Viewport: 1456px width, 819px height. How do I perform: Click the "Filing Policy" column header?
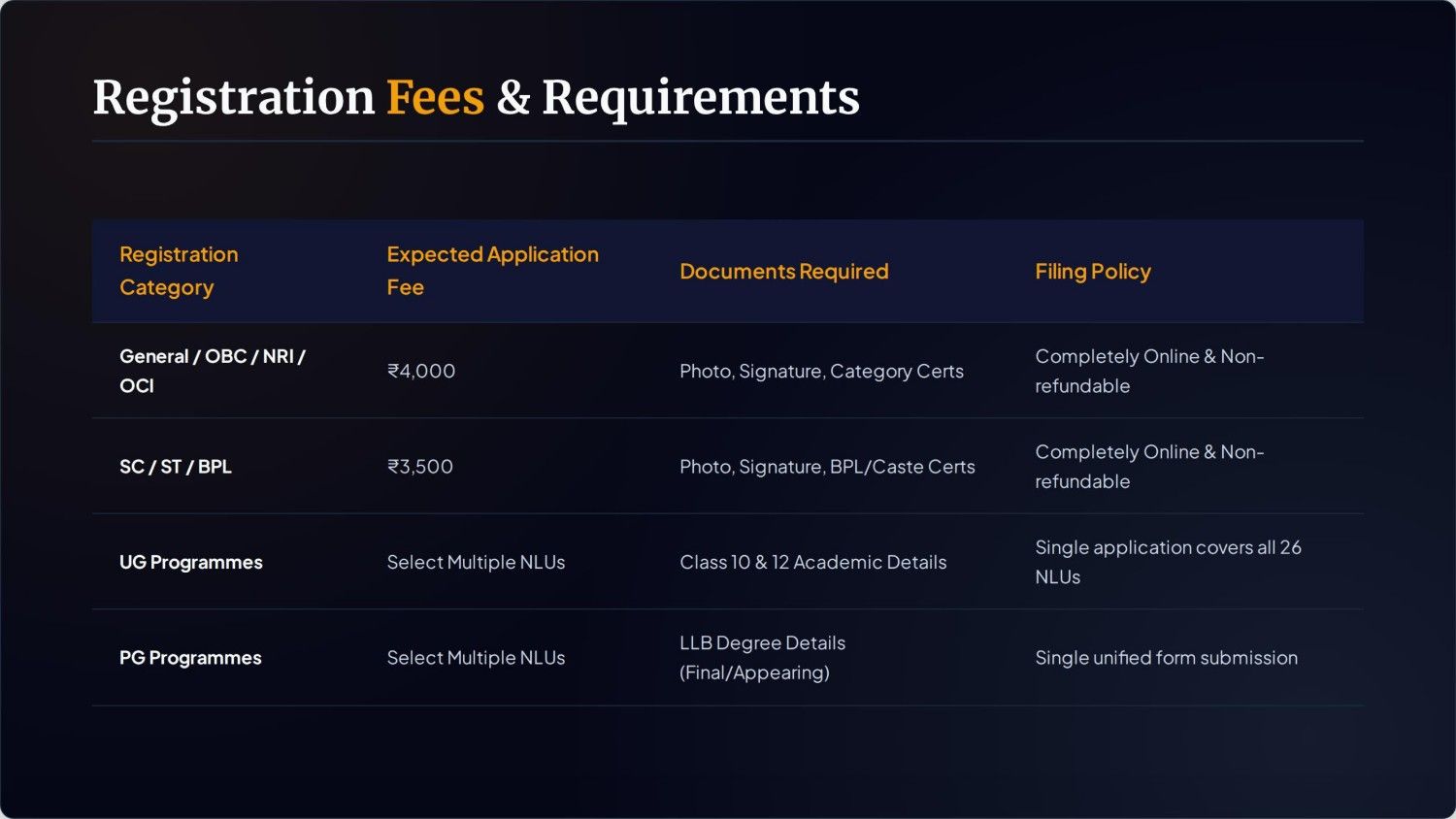[1093, 272]
